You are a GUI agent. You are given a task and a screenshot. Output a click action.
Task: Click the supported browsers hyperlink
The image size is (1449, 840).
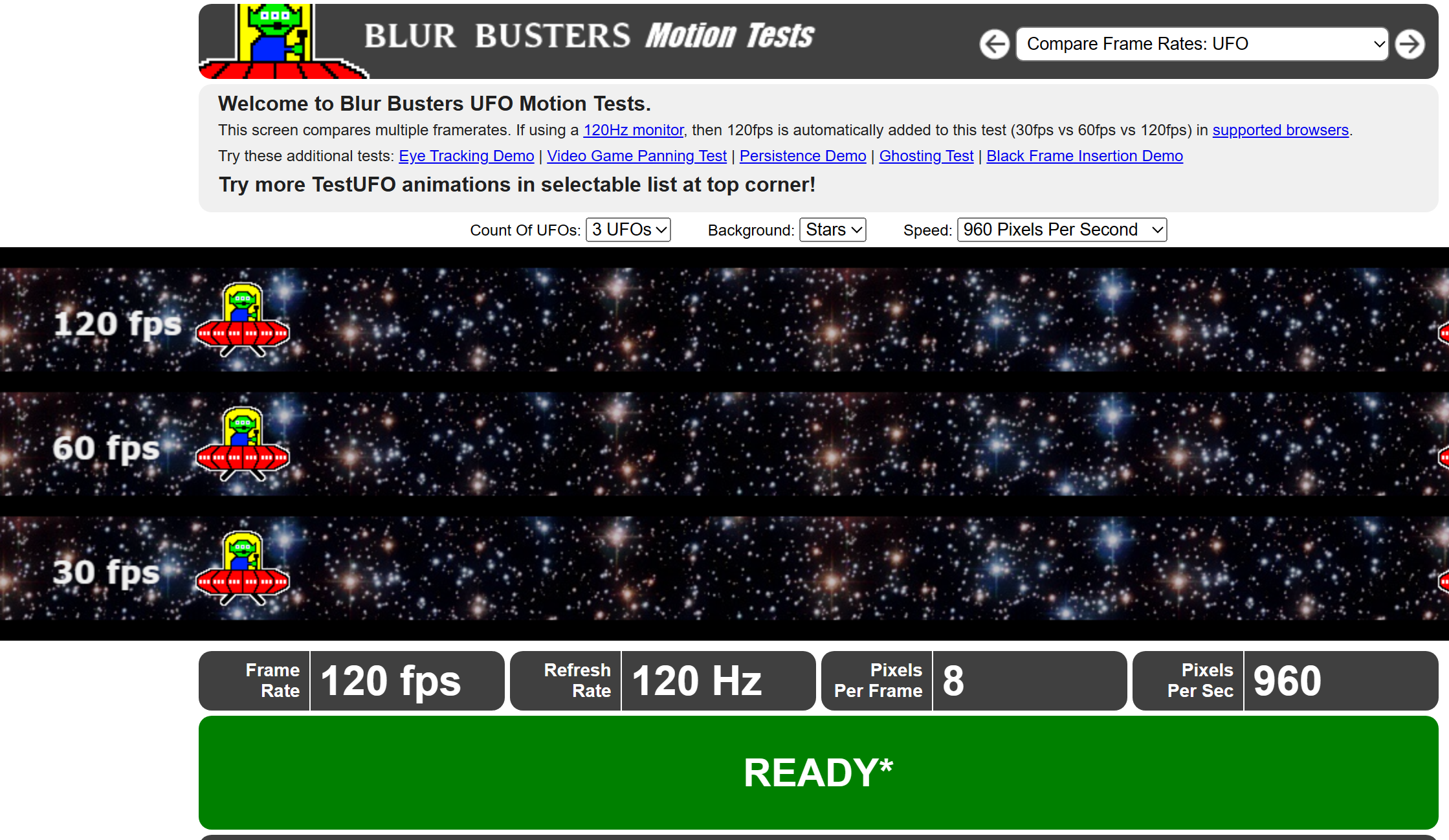tap(1281, 130)
